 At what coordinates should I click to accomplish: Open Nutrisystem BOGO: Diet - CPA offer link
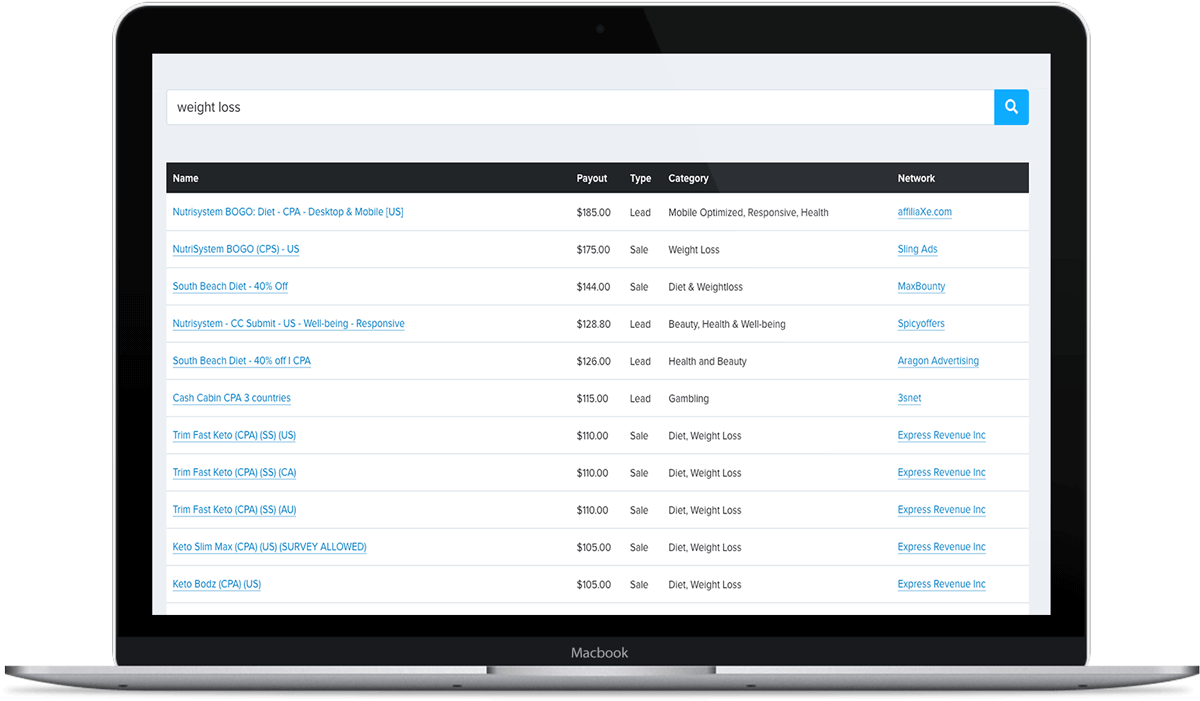click(x=288, y=212)
